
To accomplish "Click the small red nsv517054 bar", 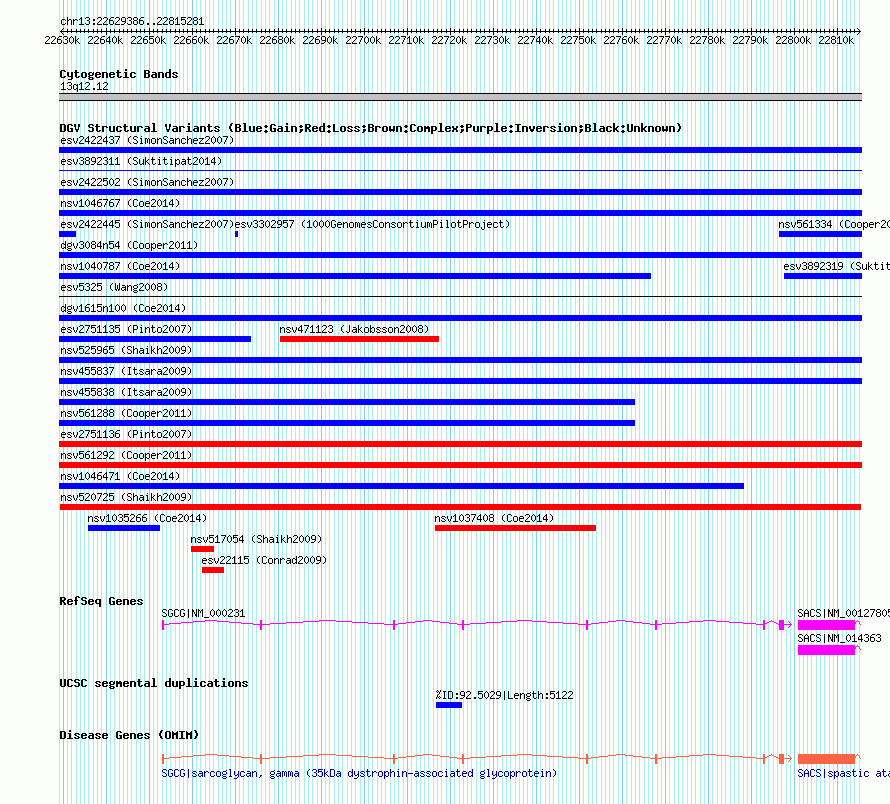I will tap(202, 549).
